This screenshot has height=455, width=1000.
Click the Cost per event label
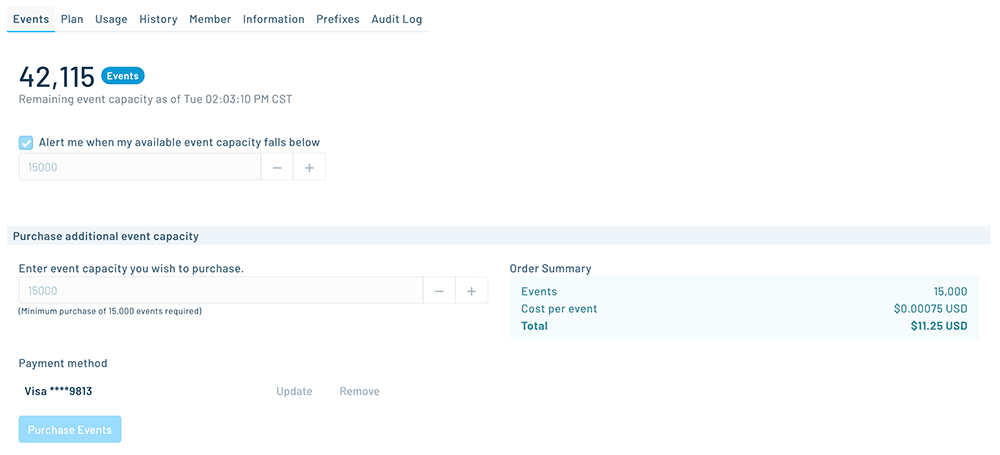point(559,309)
